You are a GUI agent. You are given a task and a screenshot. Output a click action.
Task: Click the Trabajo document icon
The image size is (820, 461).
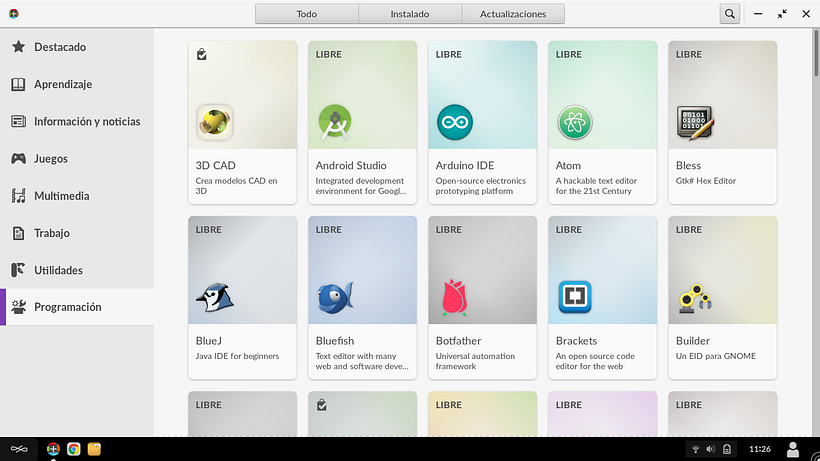pyautogui.click(x=18, y=233)
